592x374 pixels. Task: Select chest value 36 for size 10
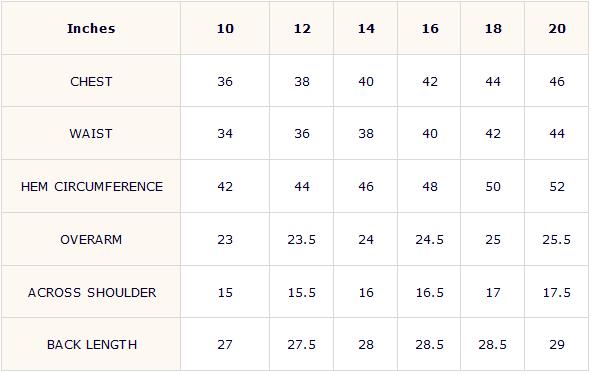[225, 82]
